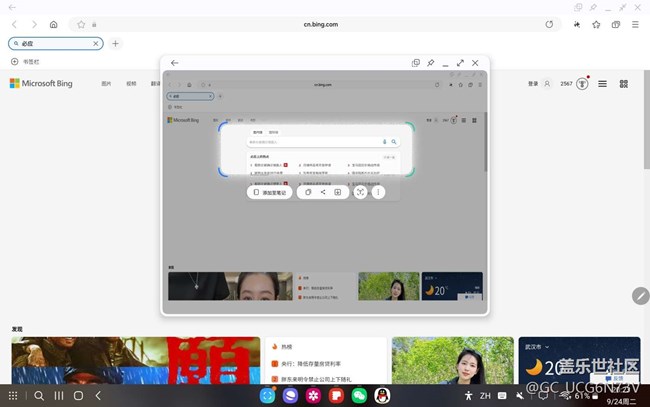Open the browser menu with three lines
The image size is (650, 407).
click(635, 24)
